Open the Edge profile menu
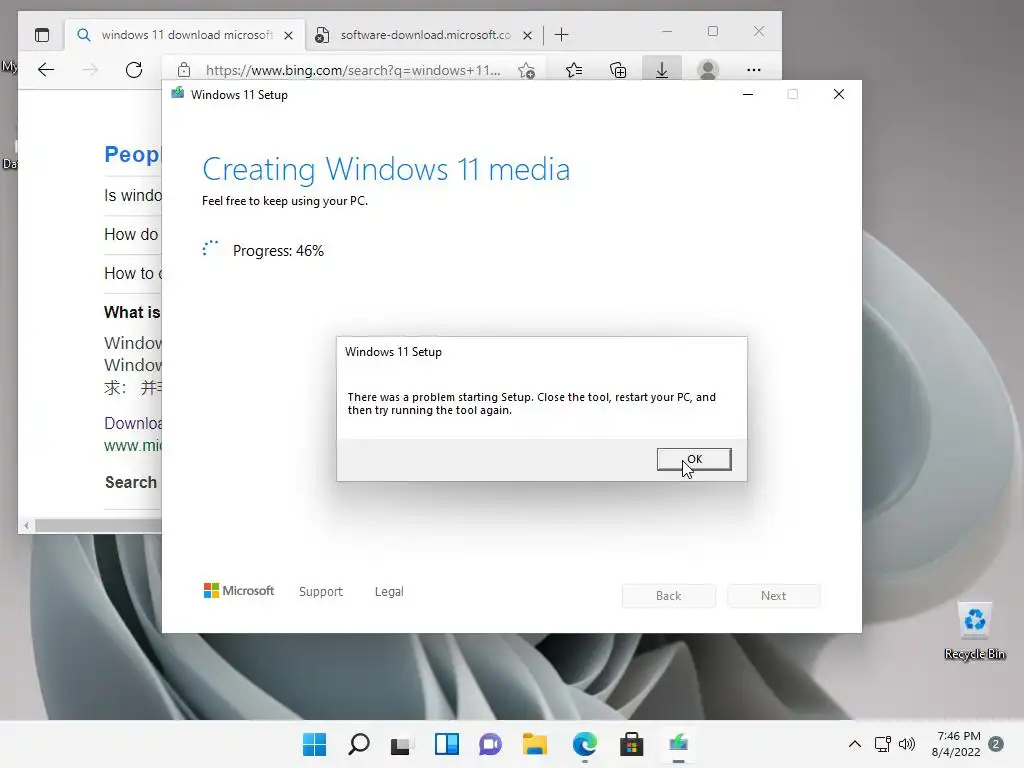Viewport: 1024px width, 768px height. 708,70
